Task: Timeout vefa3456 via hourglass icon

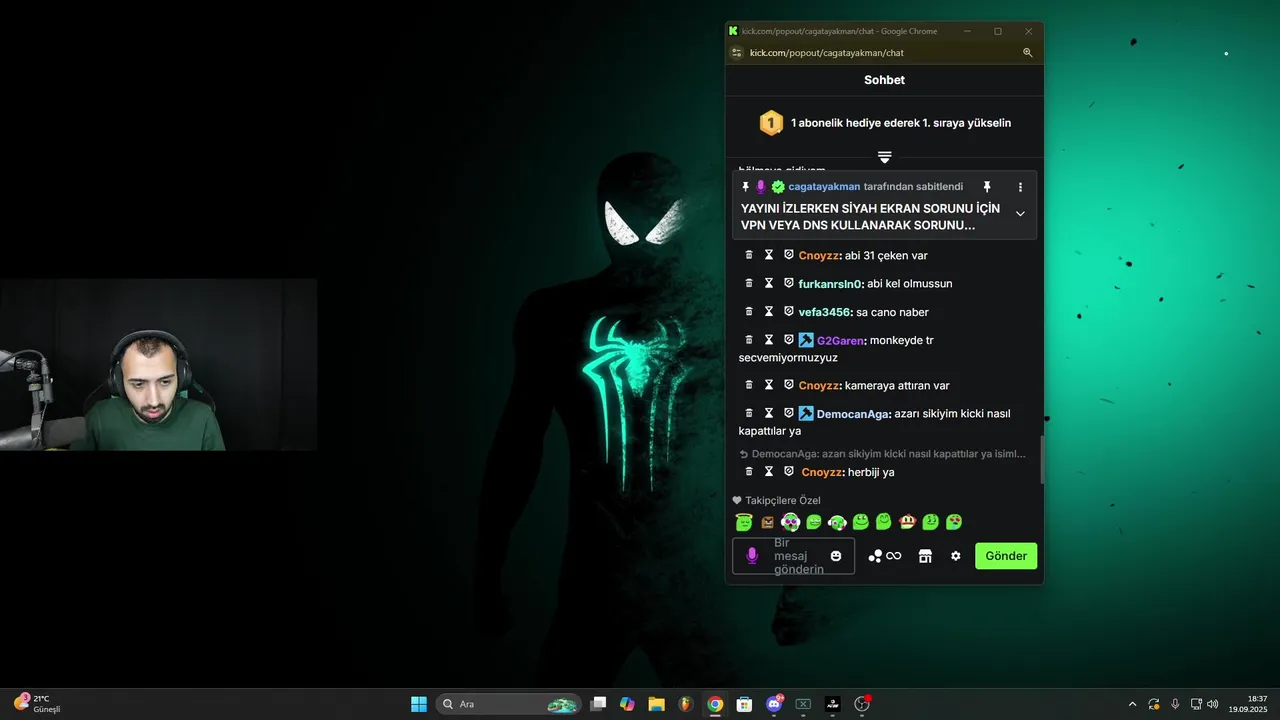Action: (x=769, y=312)
